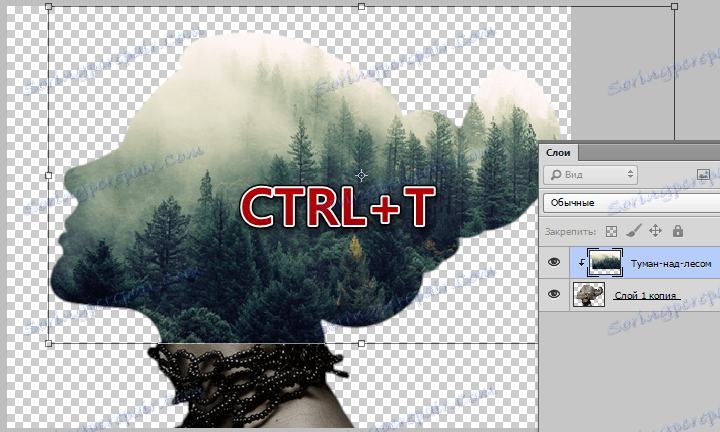
Task: Click the Туман-над-лесом layer thumbnail
Action: click(x=605, y=263)
